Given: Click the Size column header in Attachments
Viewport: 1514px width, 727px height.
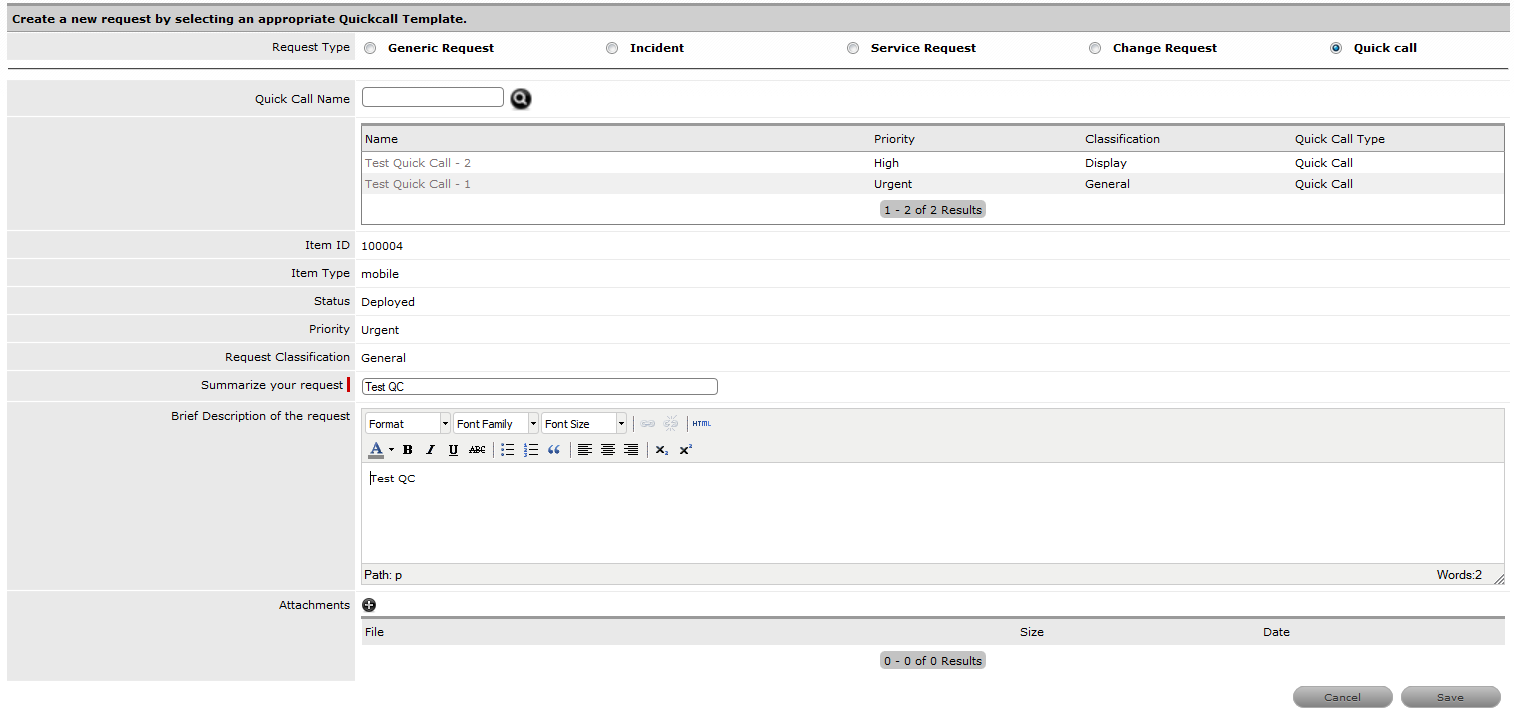Looking at the screenshot, I should pos(1032,632).
